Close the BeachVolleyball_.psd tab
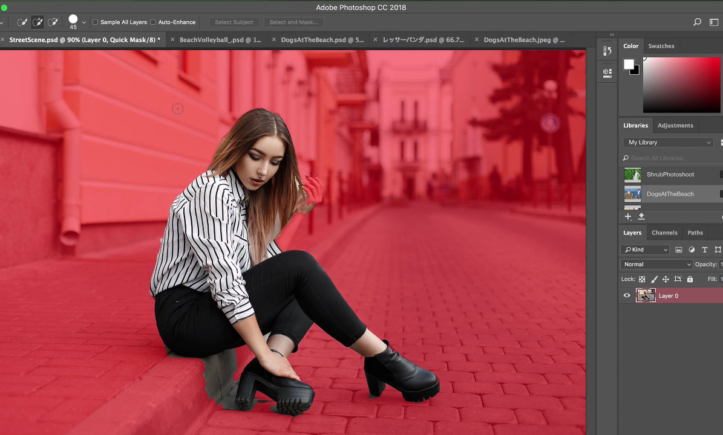Image resolution: width=723 pixels, height=435 pixels. 172,40
